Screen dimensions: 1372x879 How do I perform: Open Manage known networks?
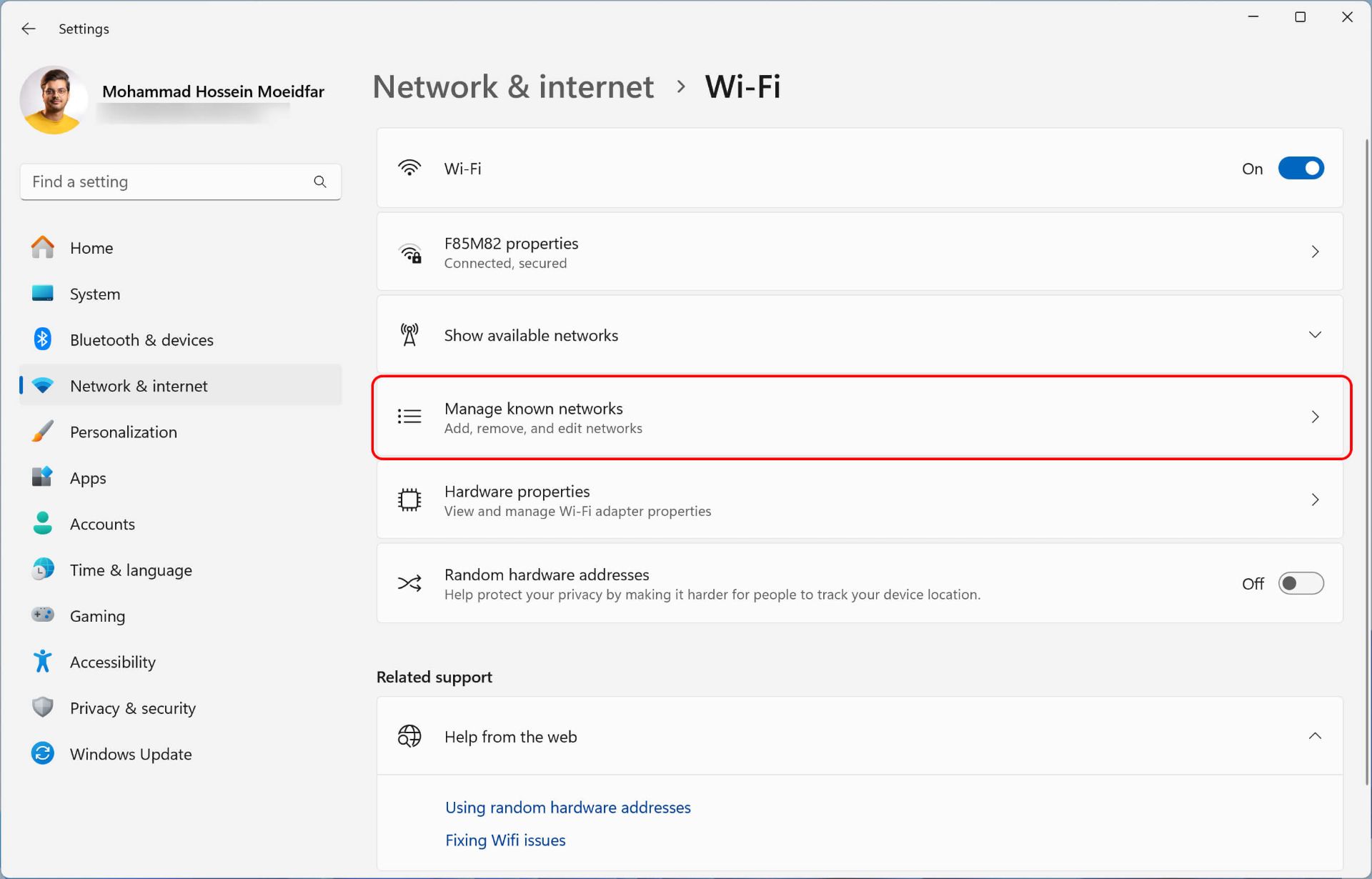coord(861,417)
